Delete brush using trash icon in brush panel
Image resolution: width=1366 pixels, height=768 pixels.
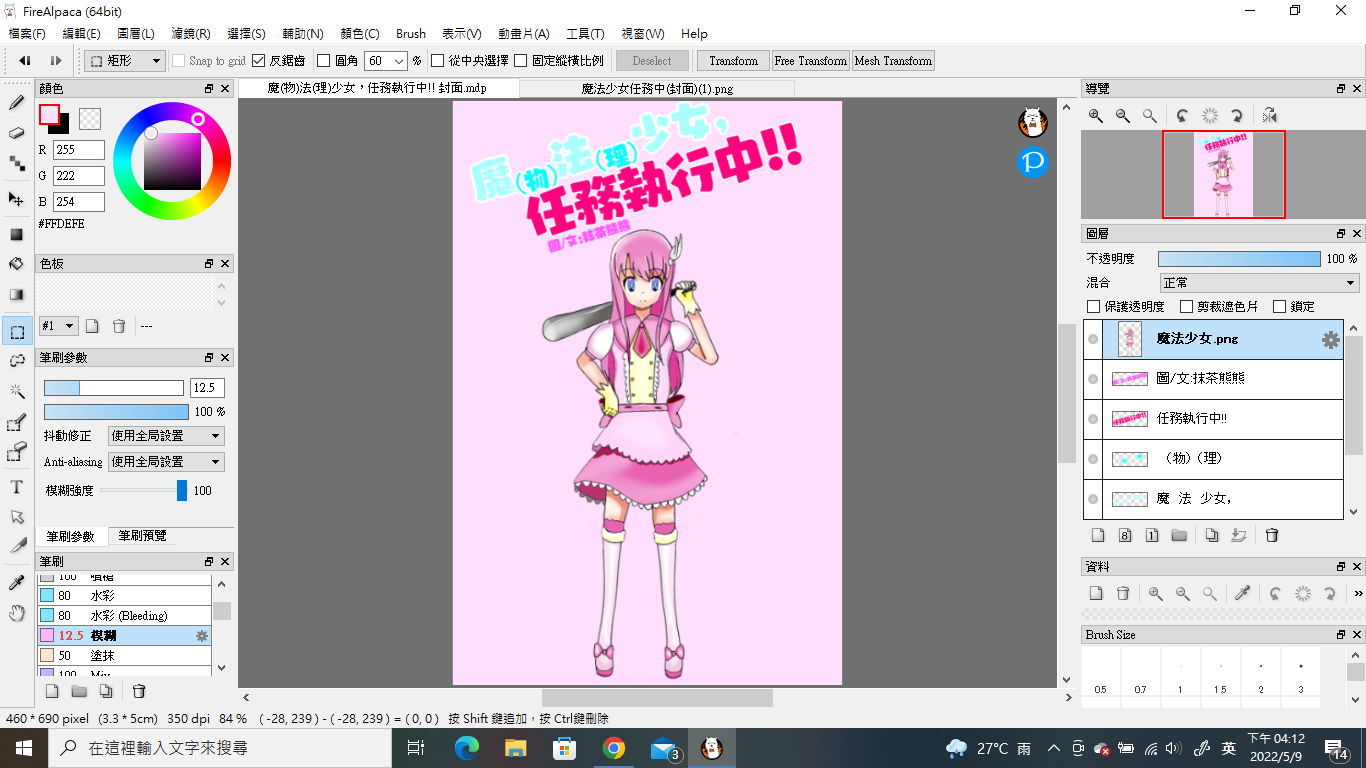tap(140, 691)
